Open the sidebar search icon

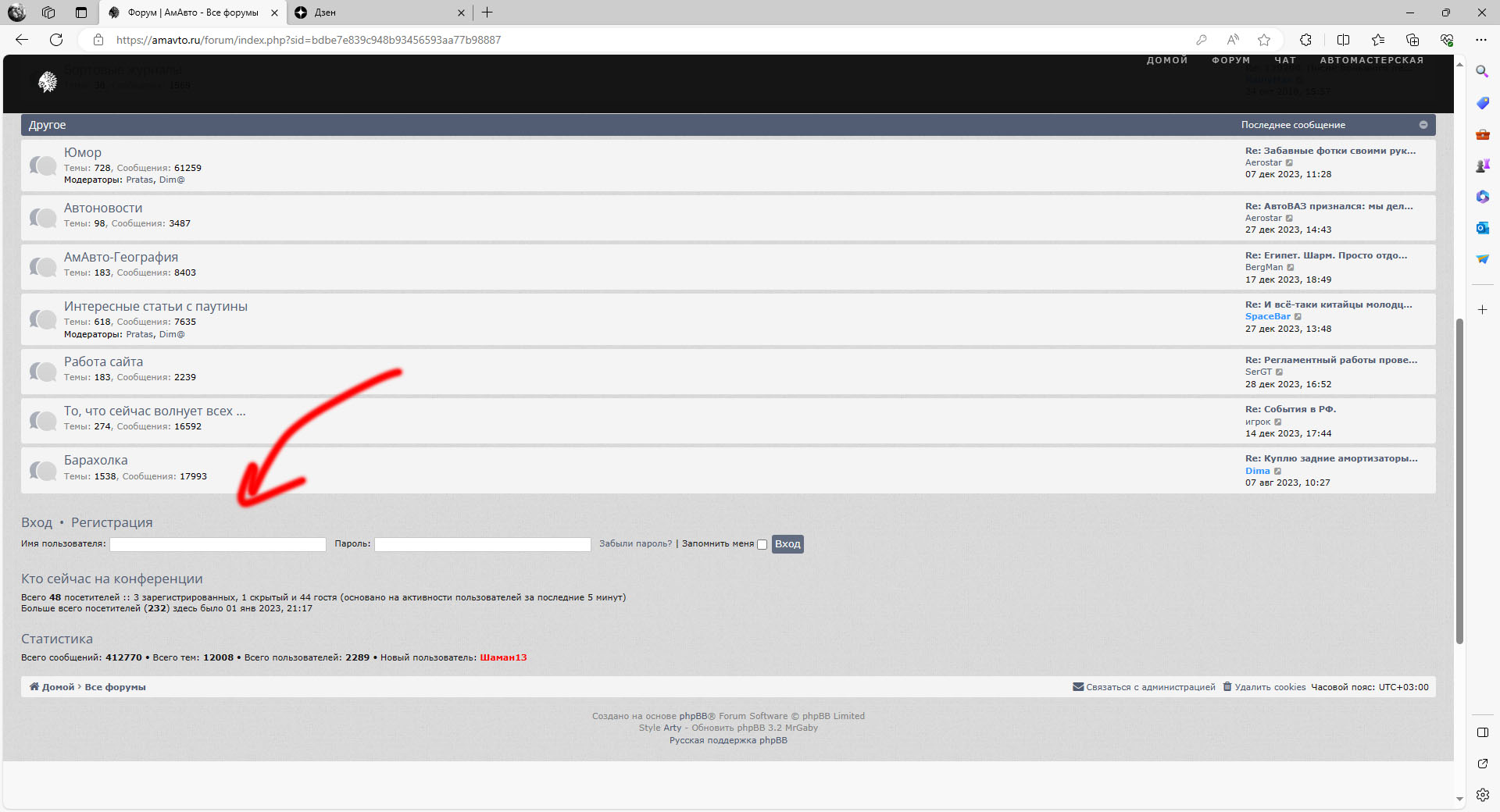(1482, 72)
